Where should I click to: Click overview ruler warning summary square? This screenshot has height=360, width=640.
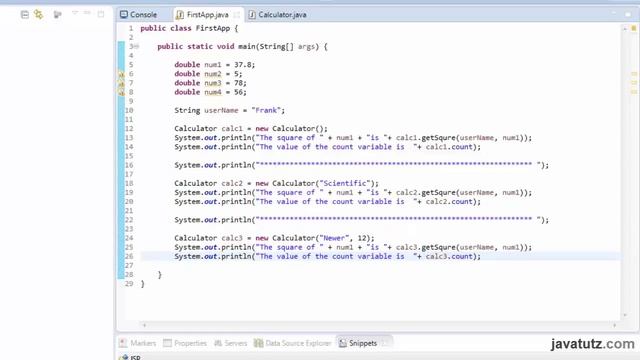point(634,28)
